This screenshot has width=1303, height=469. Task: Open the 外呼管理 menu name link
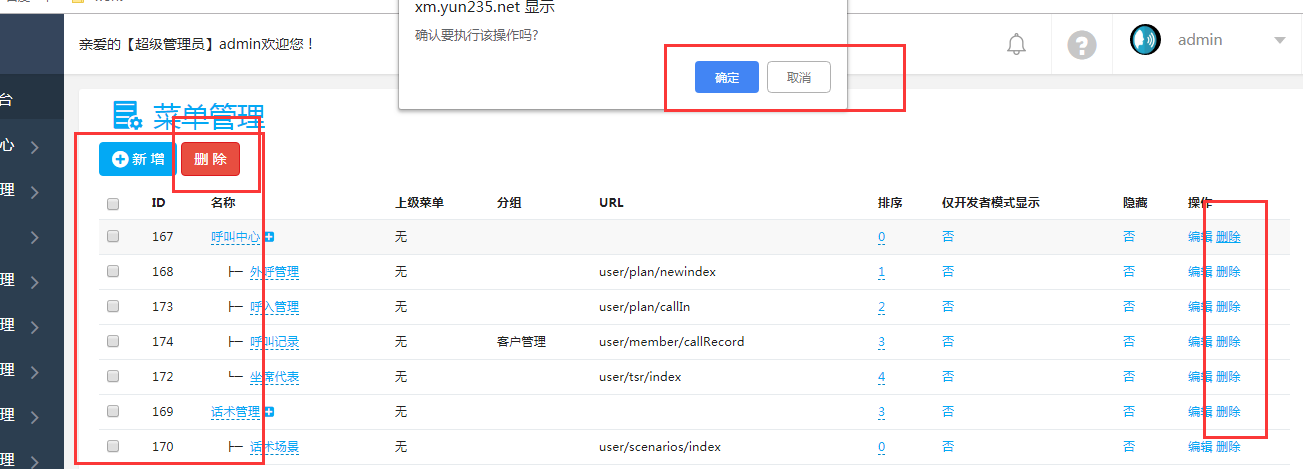pyautogui.click(x=274, y=272)
